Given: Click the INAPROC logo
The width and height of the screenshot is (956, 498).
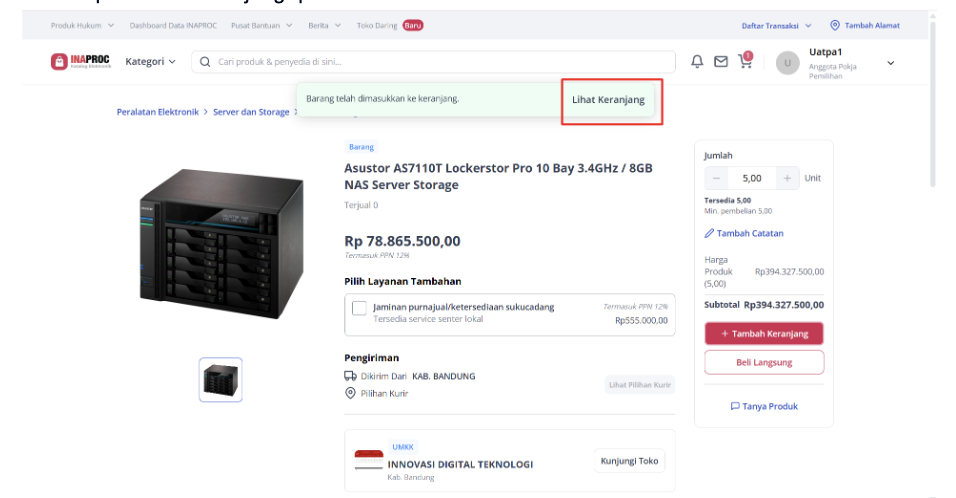Looking at the screenshot, I should point(80,62).
